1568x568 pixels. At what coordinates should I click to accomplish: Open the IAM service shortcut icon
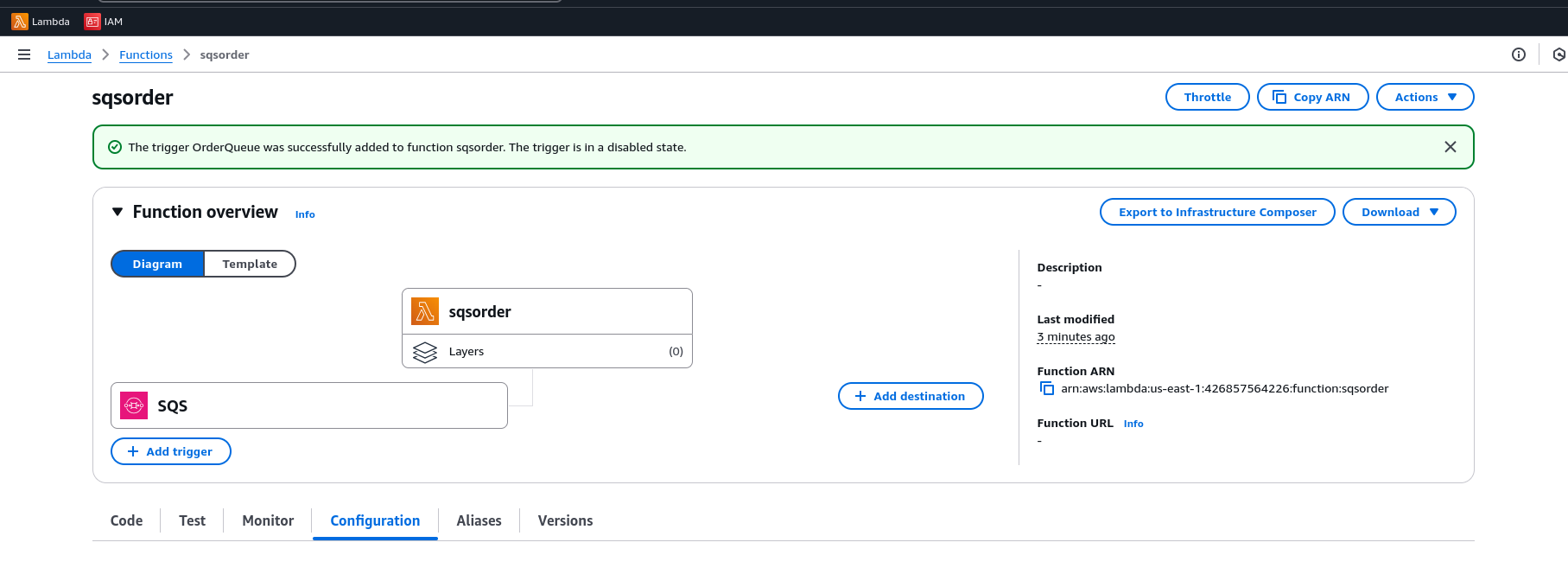pos(92,22)
